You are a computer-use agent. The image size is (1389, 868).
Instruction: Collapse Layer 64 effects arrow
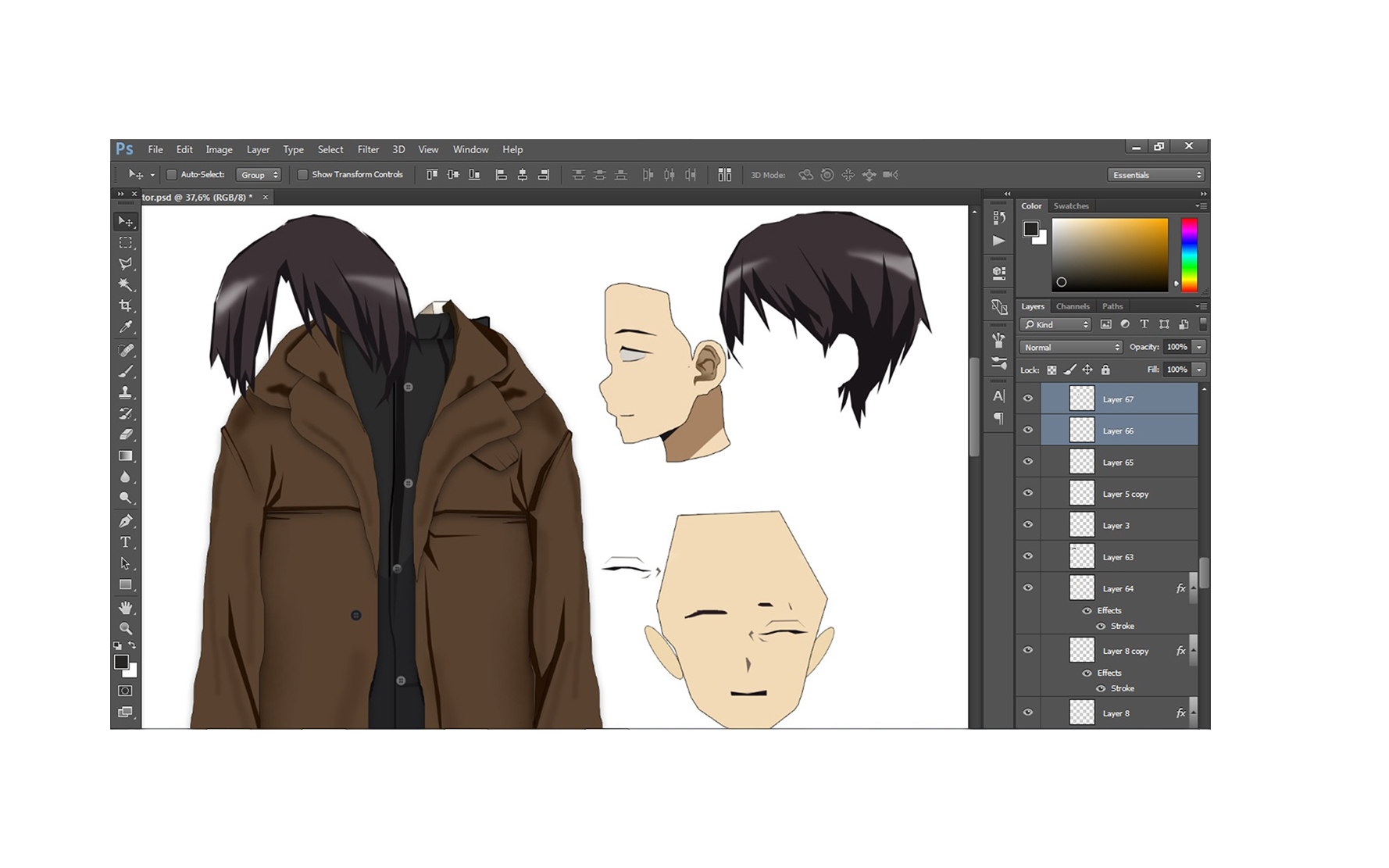[1193, 588]
